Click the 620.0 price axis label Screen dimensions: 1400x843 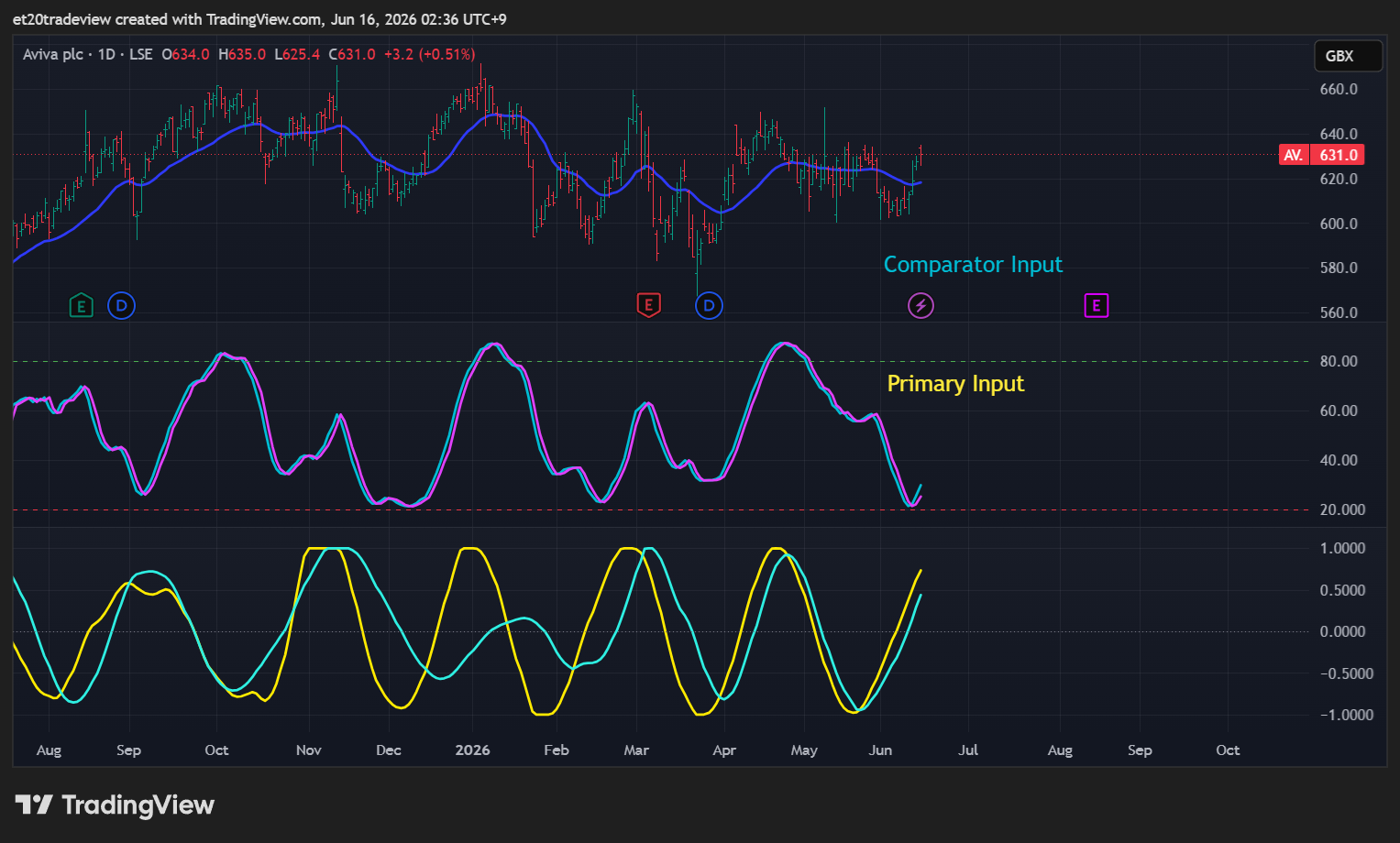coord(1339,179)
